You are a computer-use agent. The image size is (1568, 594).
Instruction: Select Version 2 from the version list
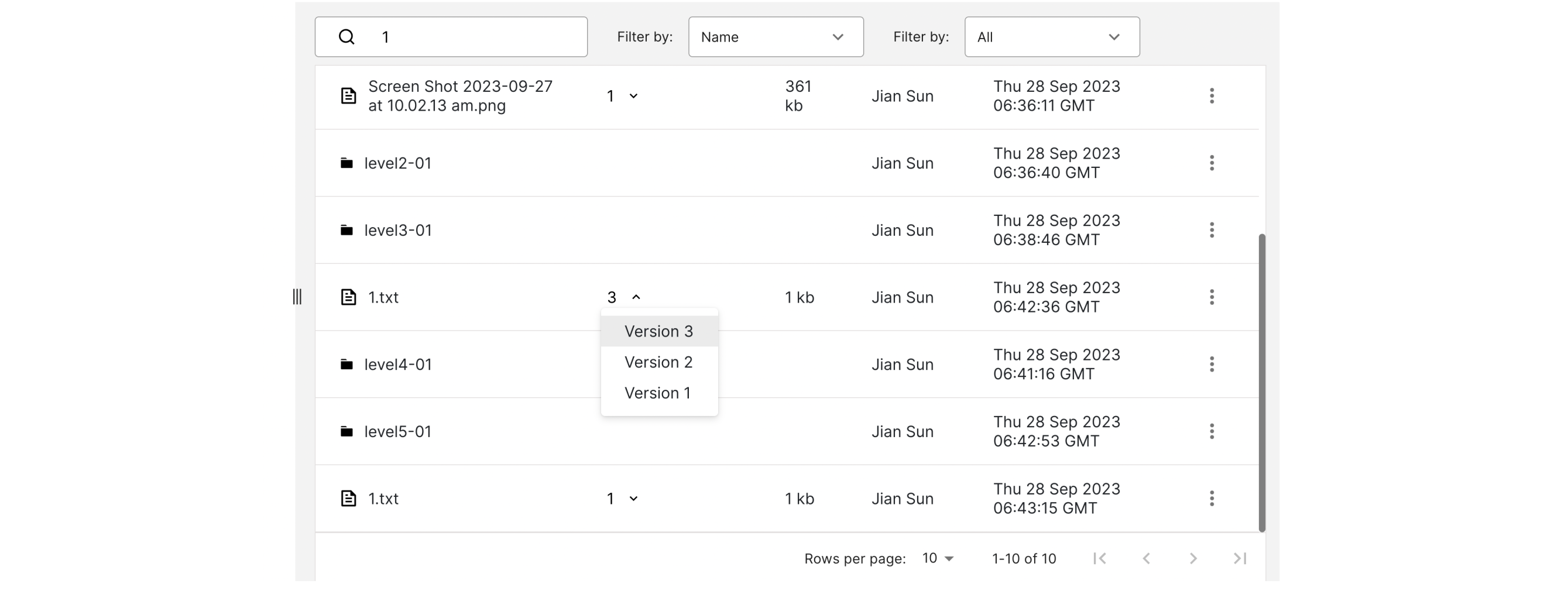tap(658, 363)
